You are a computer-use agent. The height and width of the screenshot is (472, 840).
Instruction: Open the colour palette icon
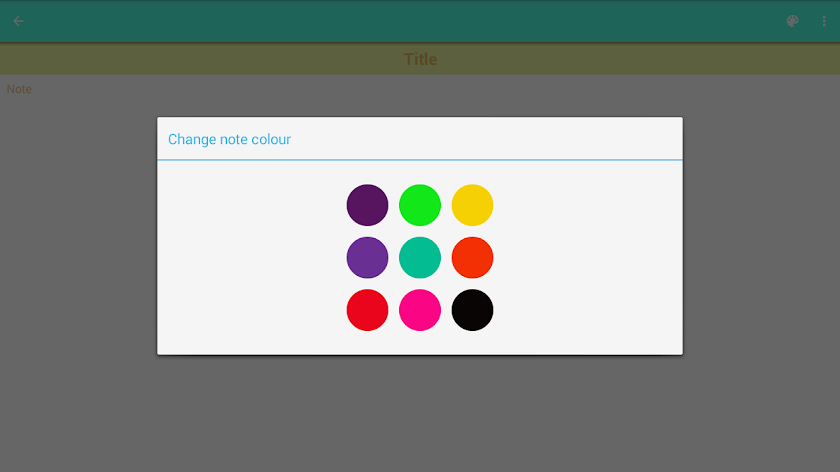point(792,21)
